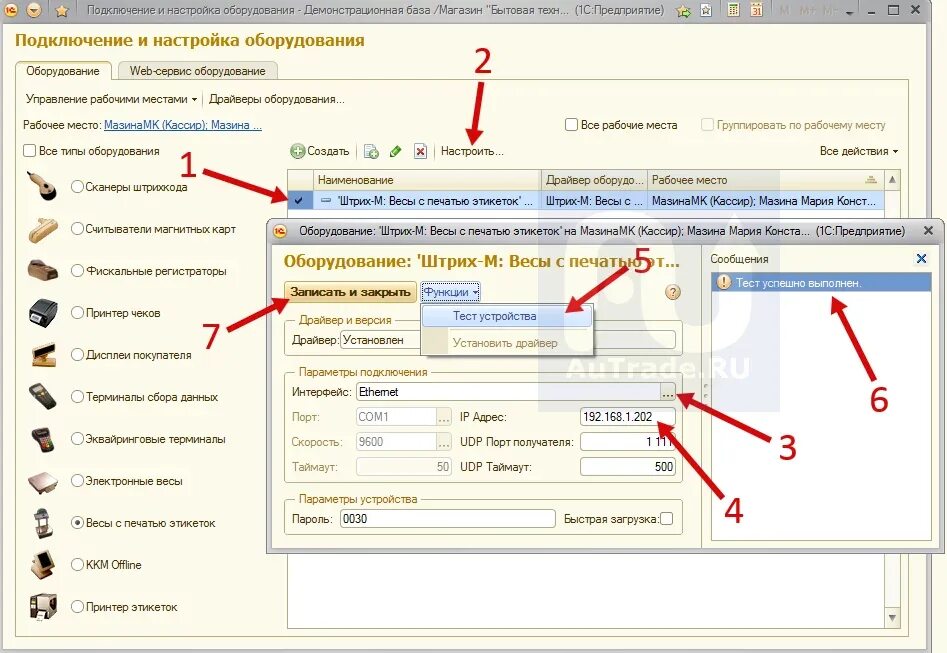This screenshot has height=653, width=947.
Task: Click the label printer device icon
Action: point(43,606)
